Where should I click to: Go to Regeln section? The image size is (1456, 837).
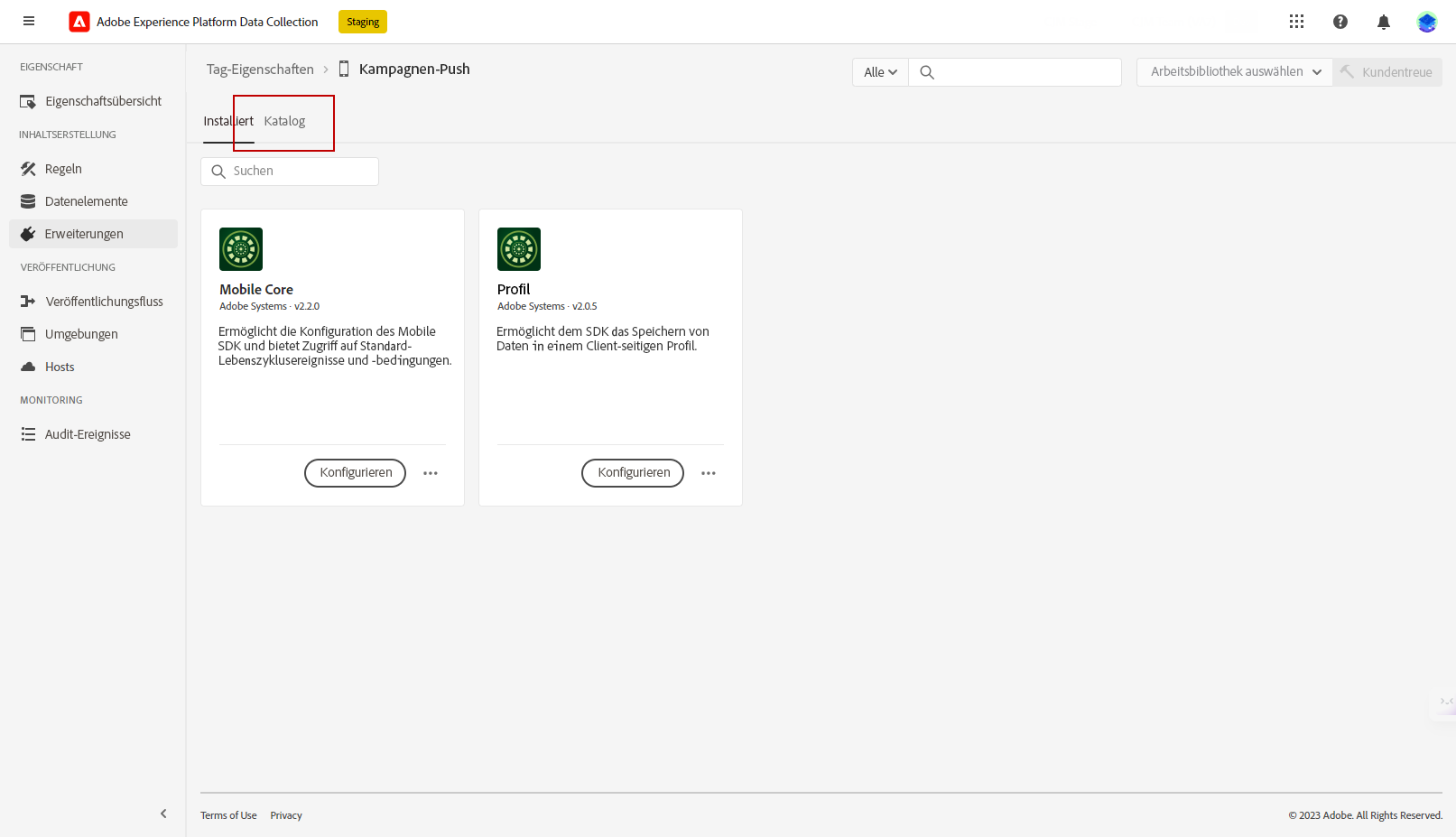(94, 169)
